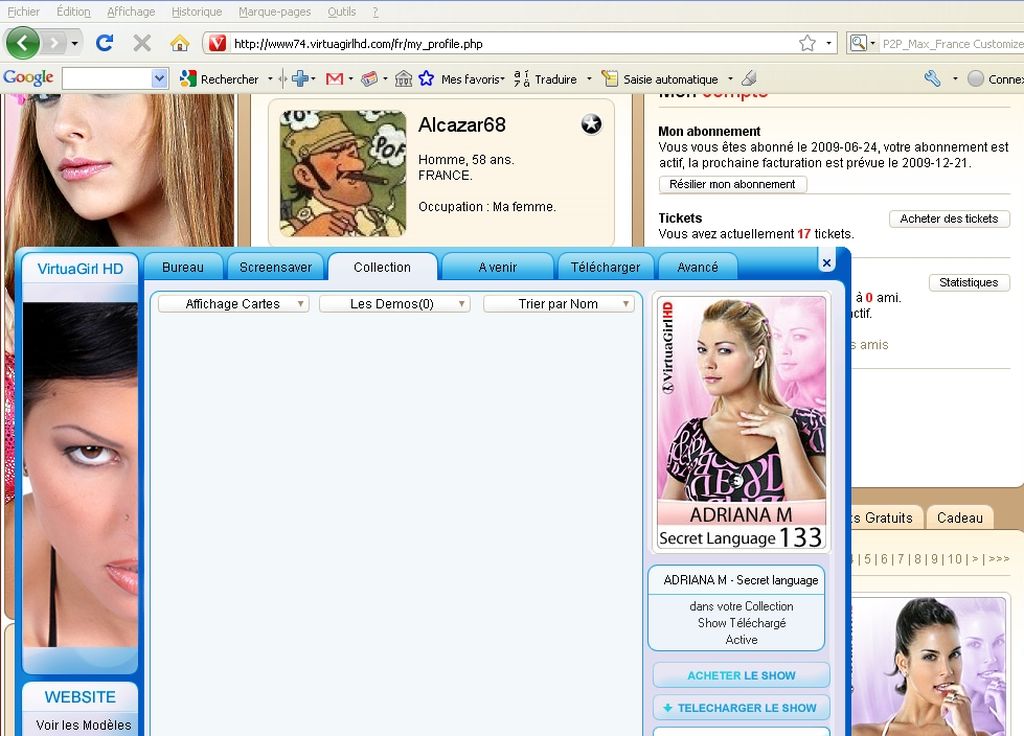Open the address bar history dropdown
1024x736 pixels.
point(828,43)
